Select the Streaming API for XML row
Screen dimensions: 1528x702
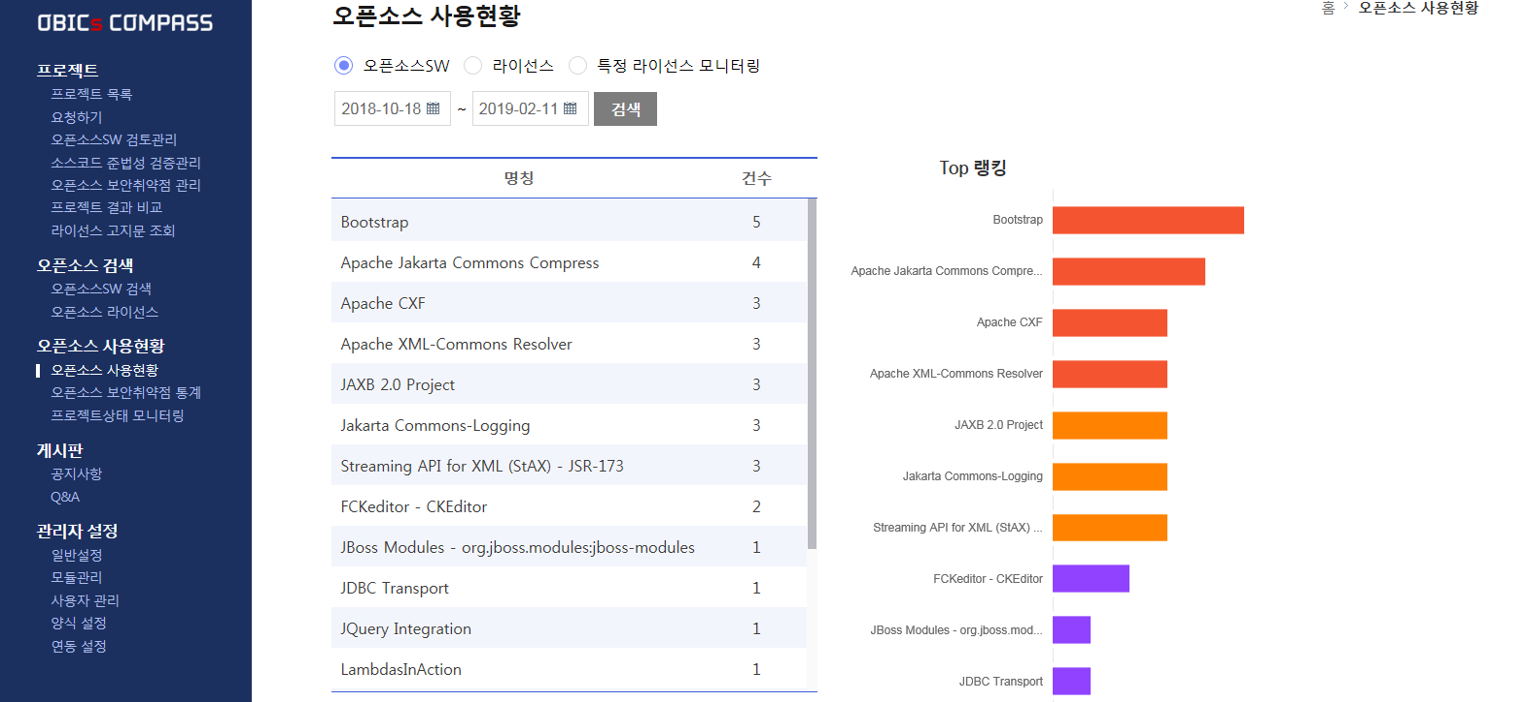coord(569,466)
